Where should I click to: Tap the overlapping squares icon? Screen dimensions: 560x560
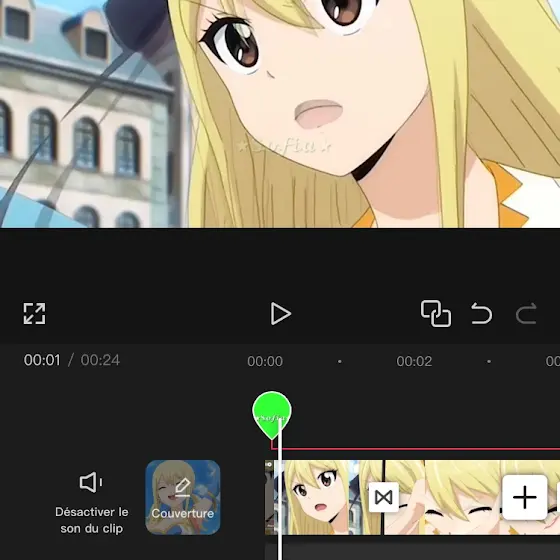(x=436, y=313)
